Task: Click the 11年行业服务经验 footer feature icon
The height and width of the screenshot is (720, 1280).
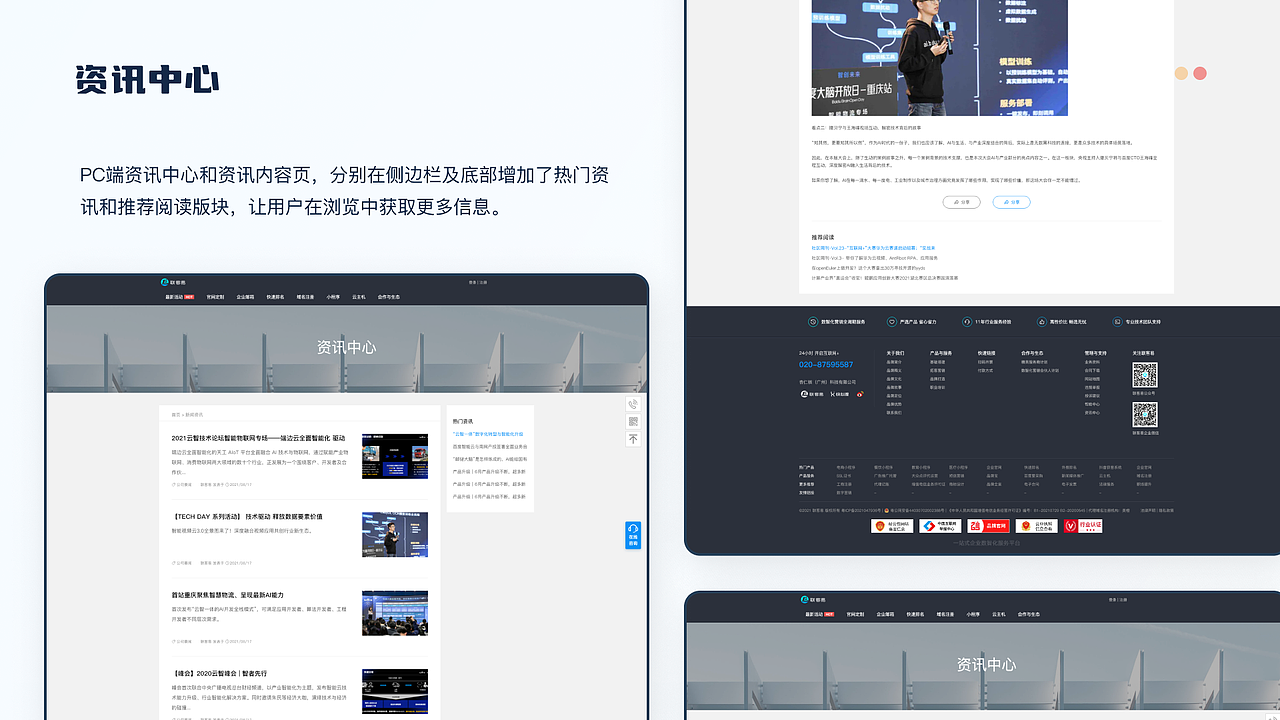Action: coord(966,322)
